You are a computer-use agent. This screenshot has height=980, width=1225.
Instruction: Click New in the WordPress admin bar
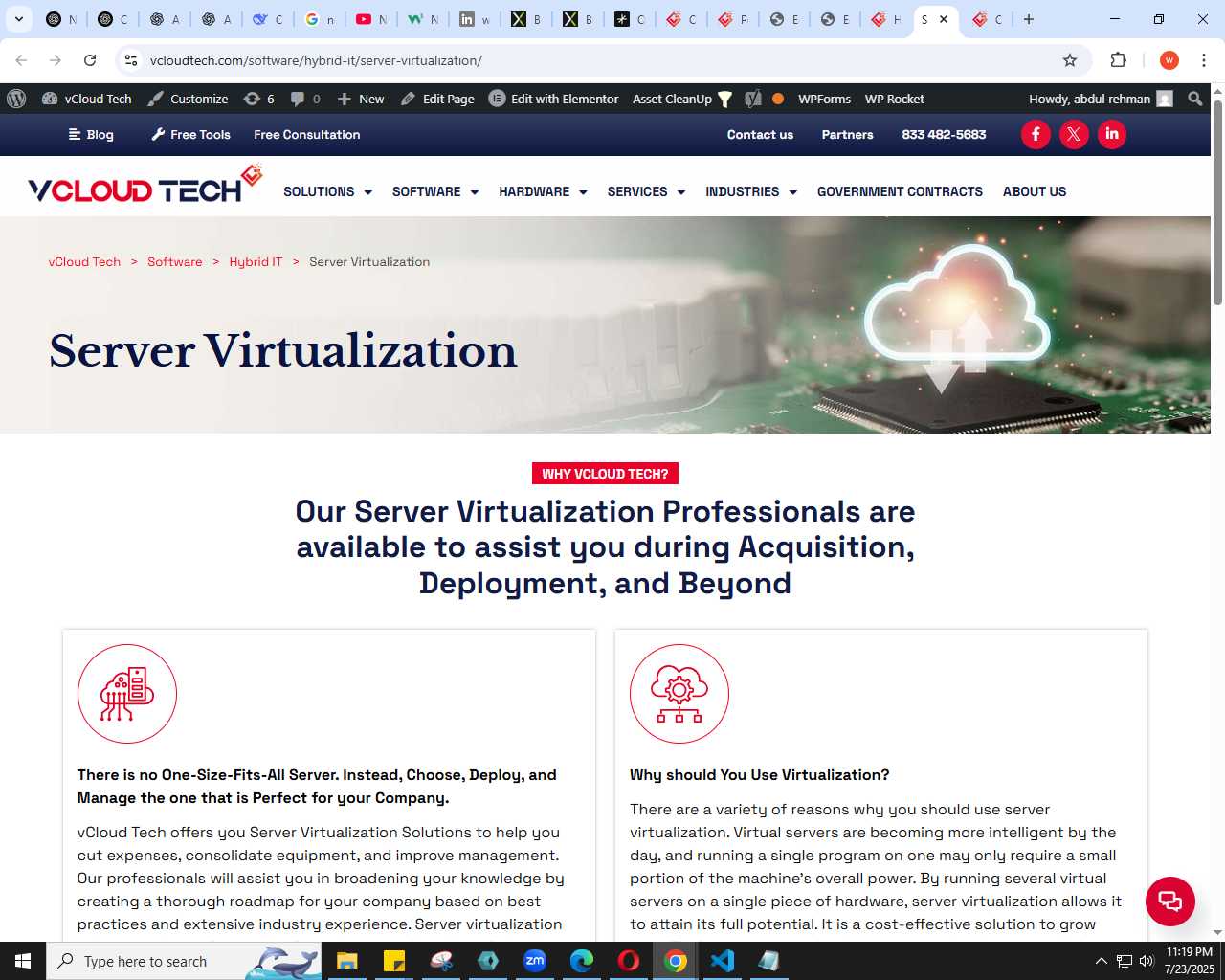(x=361, y=99)
